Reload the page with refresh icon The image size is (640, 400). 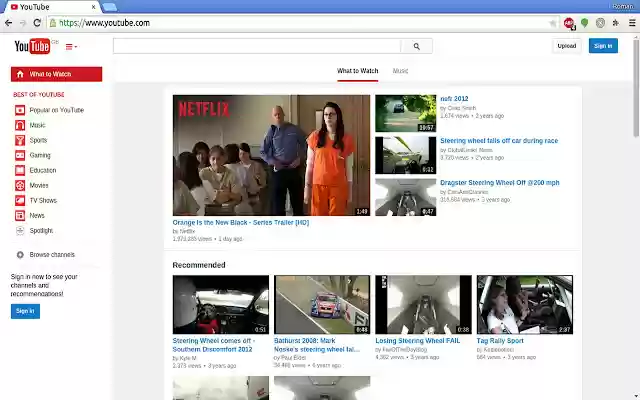37,23
